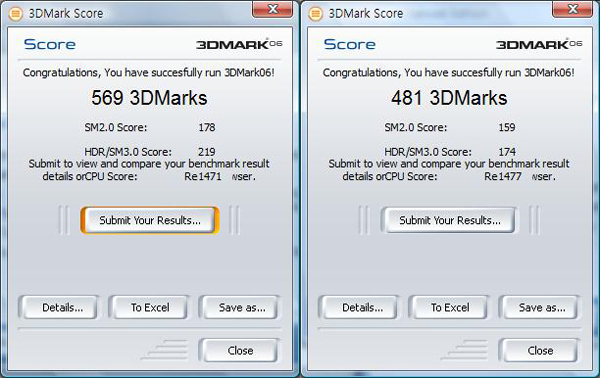
Task: Click Close button in the 569 score window
Action: pyautogui.click(x=240, y=350)
